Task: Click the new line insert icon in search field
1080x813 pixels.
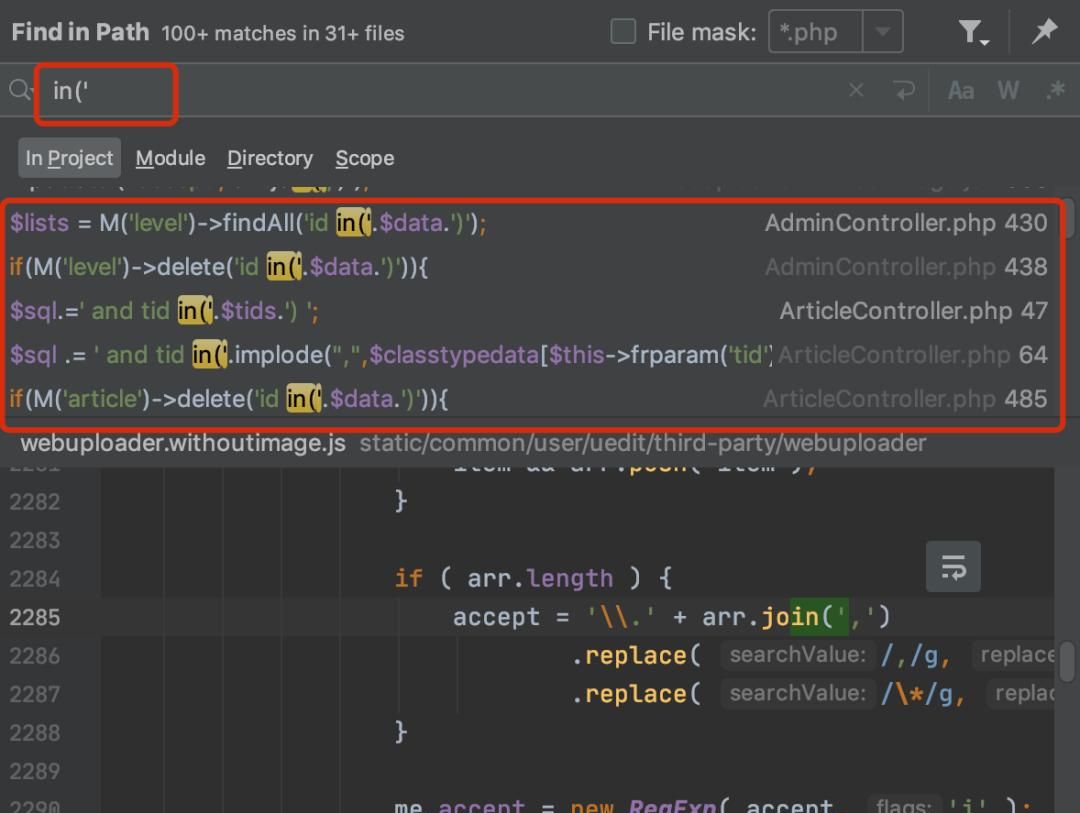Action: click(904, 91)
